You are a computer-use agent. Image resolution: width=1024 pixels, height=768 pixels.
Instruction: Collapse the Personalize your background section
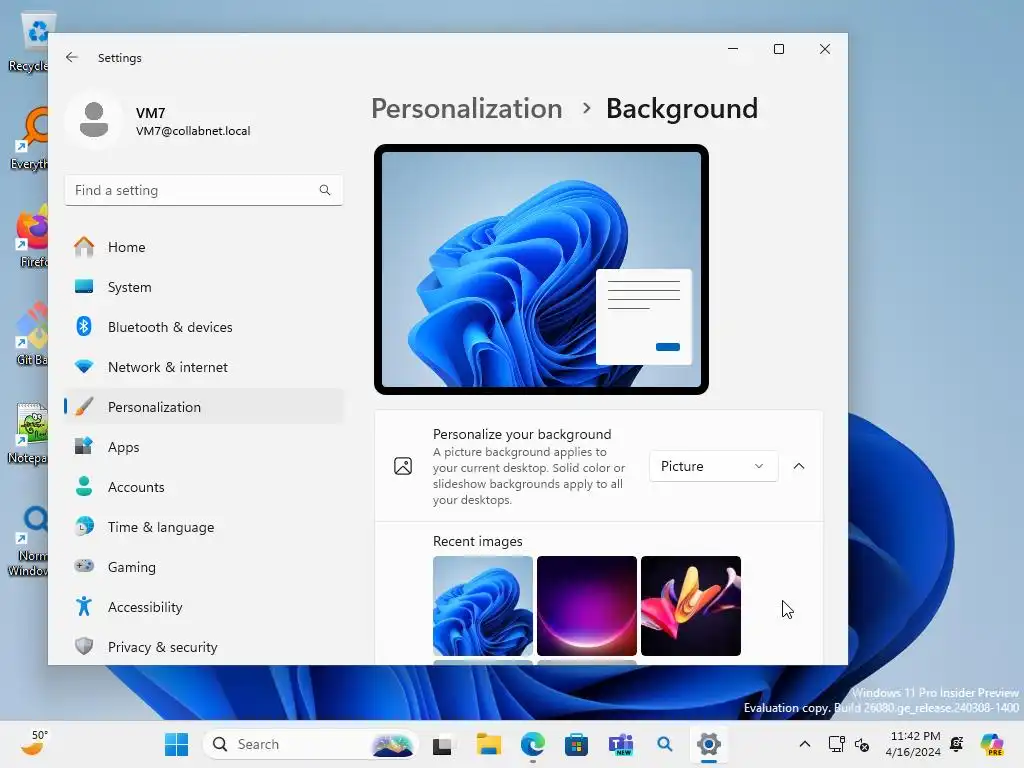[x=799, y=466]
